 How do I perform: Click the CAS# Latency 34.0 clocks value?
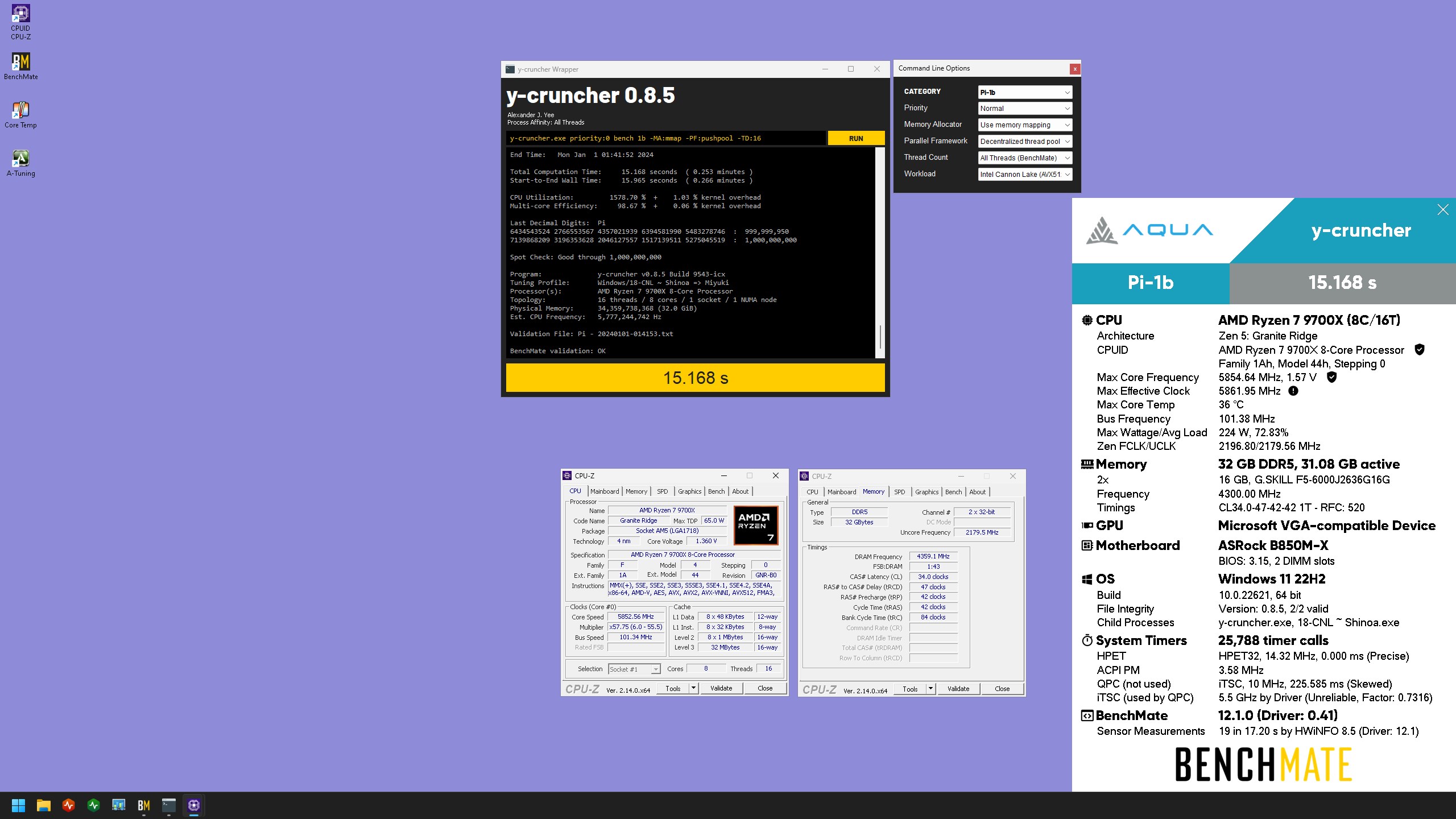pyautogui.click(x=933, y=577)
